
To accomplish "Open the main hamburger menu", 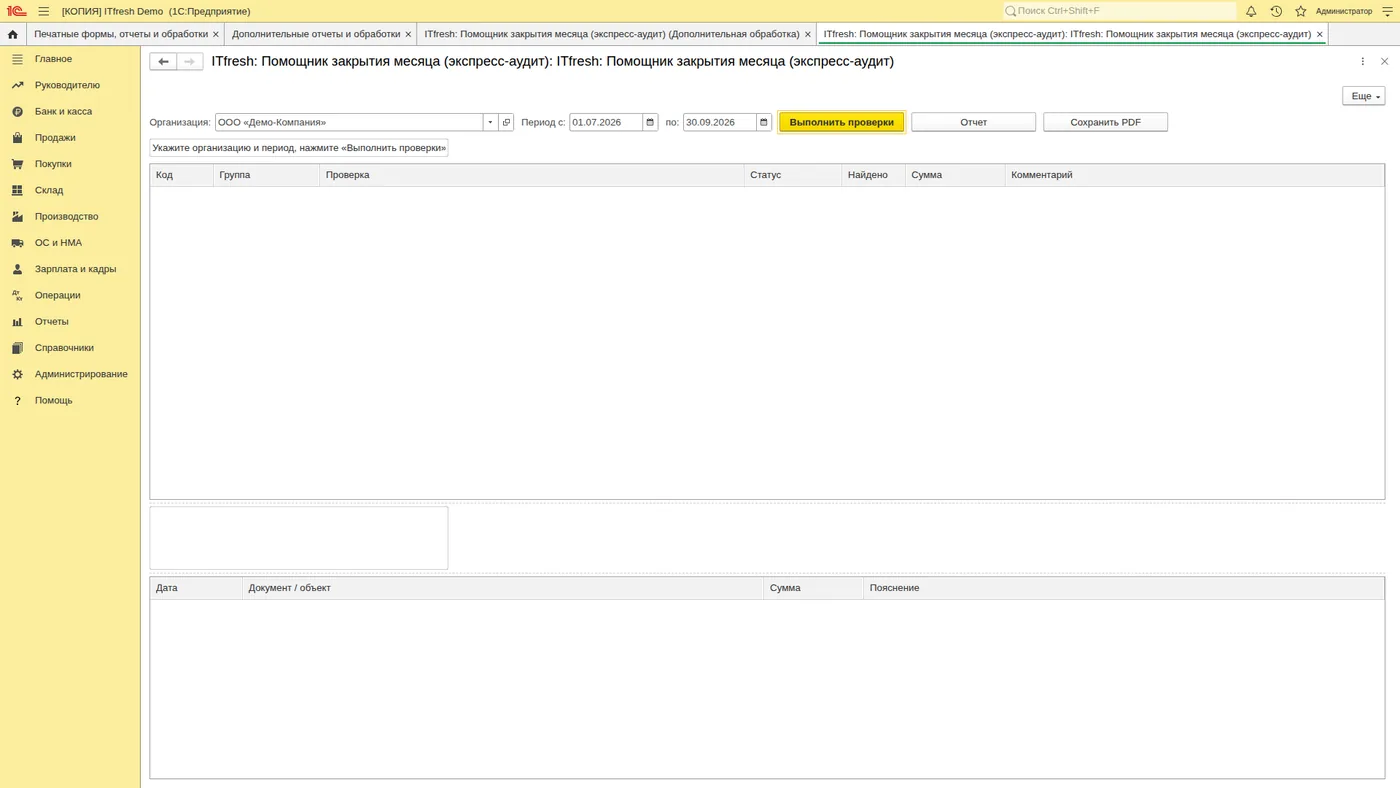I will pyautogui.click(x=44, y=11).
